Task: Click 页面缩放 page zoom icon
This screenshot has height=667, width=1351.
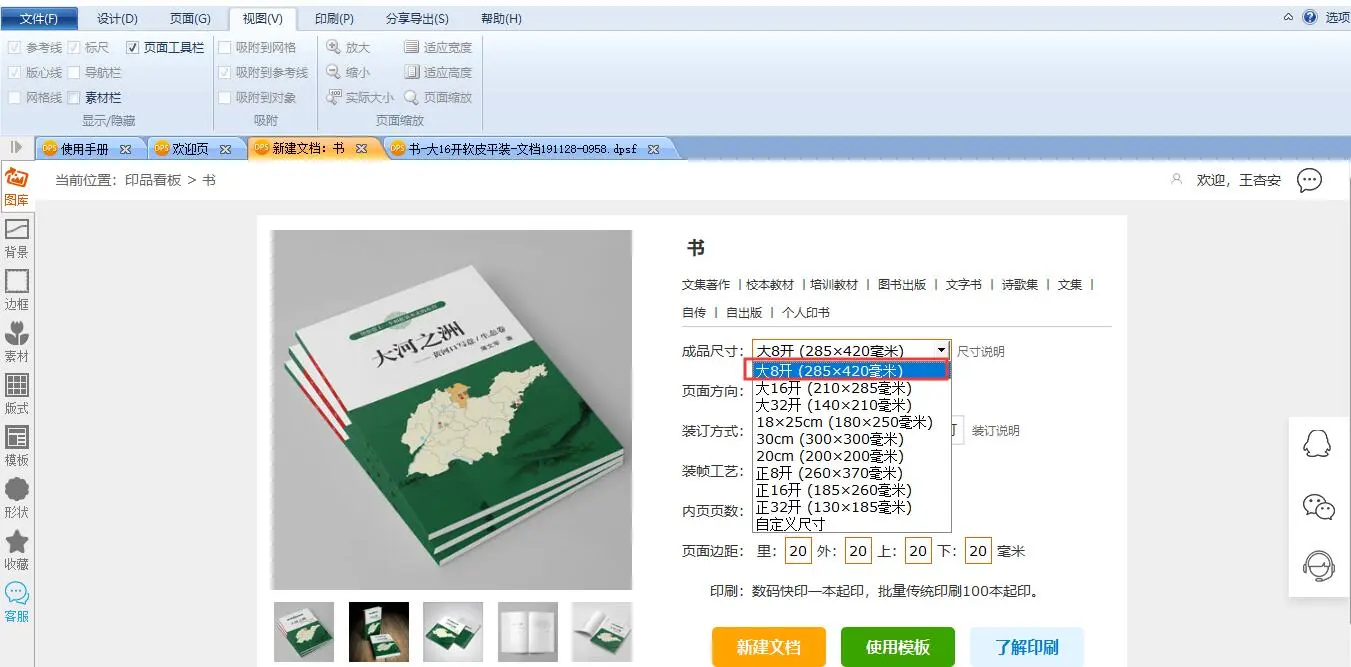Action: click(411, 97)
